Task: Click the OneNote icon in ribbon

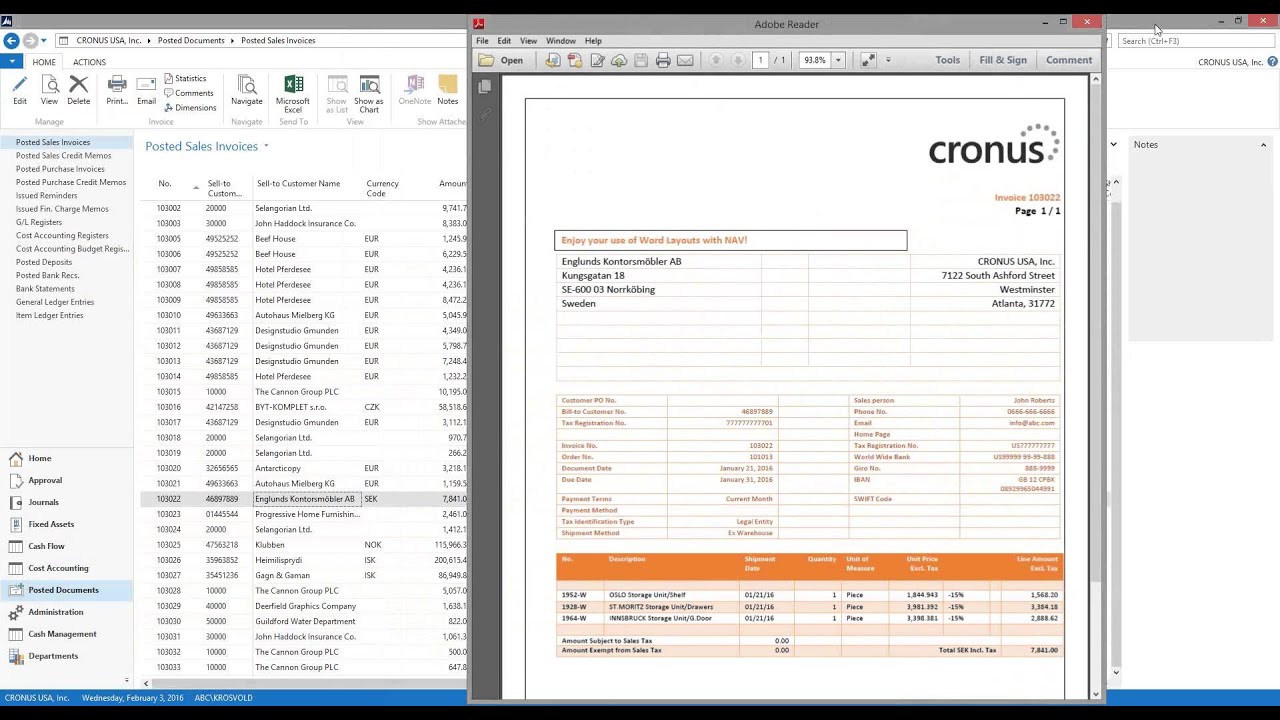Action: [x=415, y=85]
